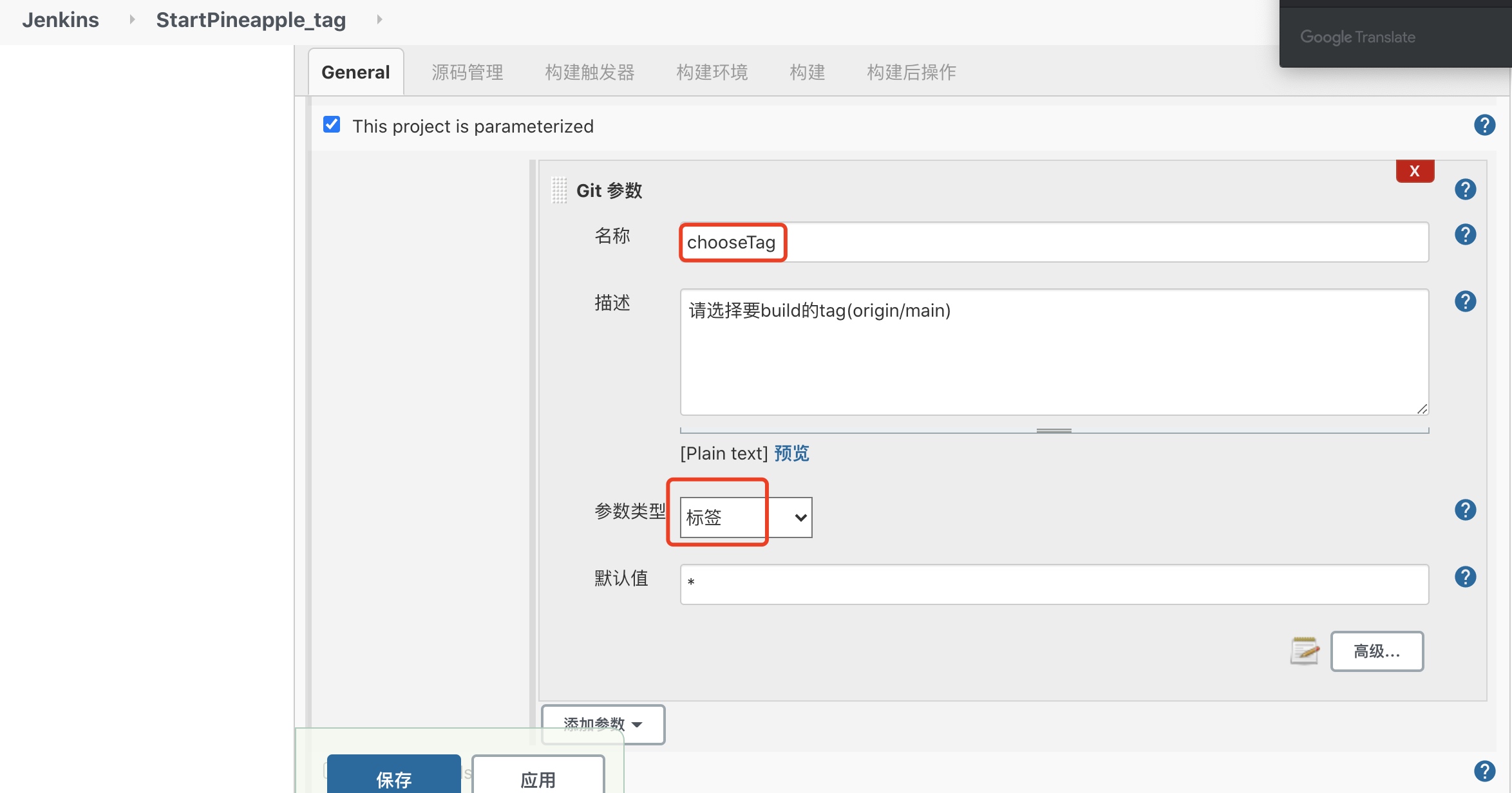Click the 预览 link
The width and height of the screenshot is (1512, 793).
click(x=791, y=454)
